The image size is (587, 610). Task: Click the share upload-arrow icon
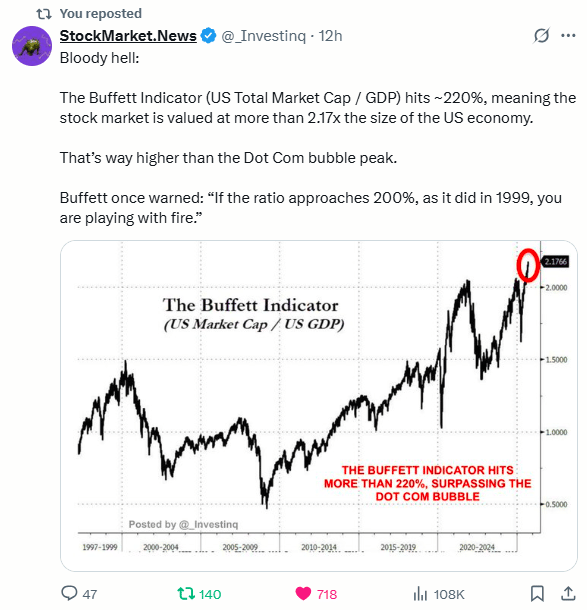coord(568,593)
